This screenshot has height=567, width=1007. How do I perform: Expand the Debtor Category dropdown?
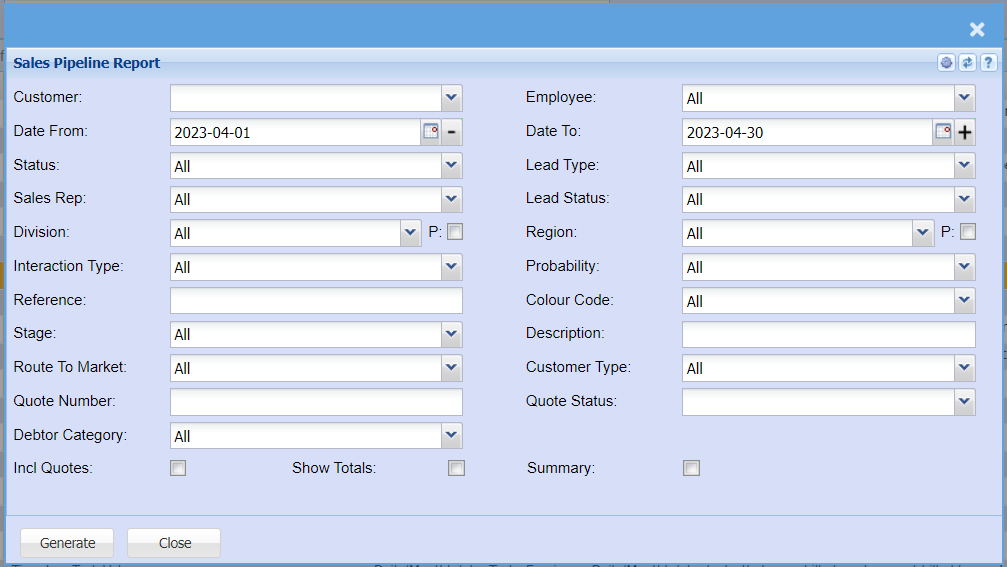(452, 436)
